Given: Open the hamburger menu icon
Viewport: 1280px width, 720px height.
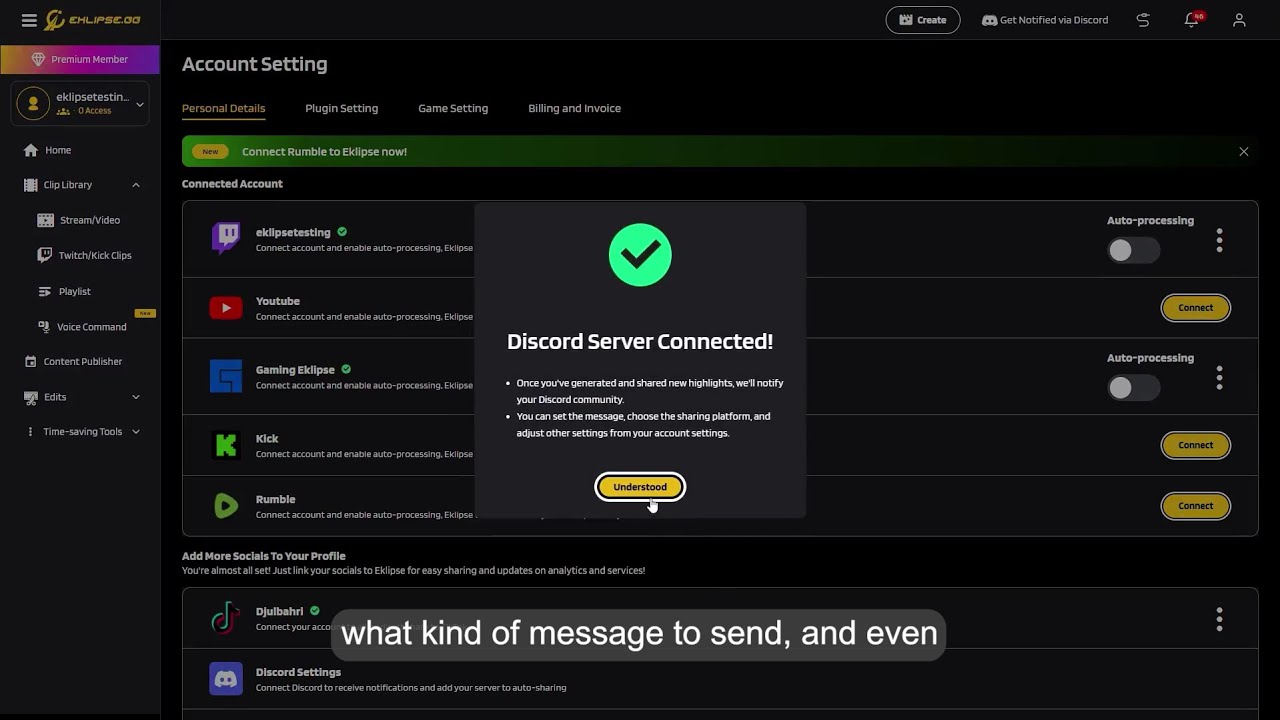Looking at the screenshot, I should click(29, 20).
